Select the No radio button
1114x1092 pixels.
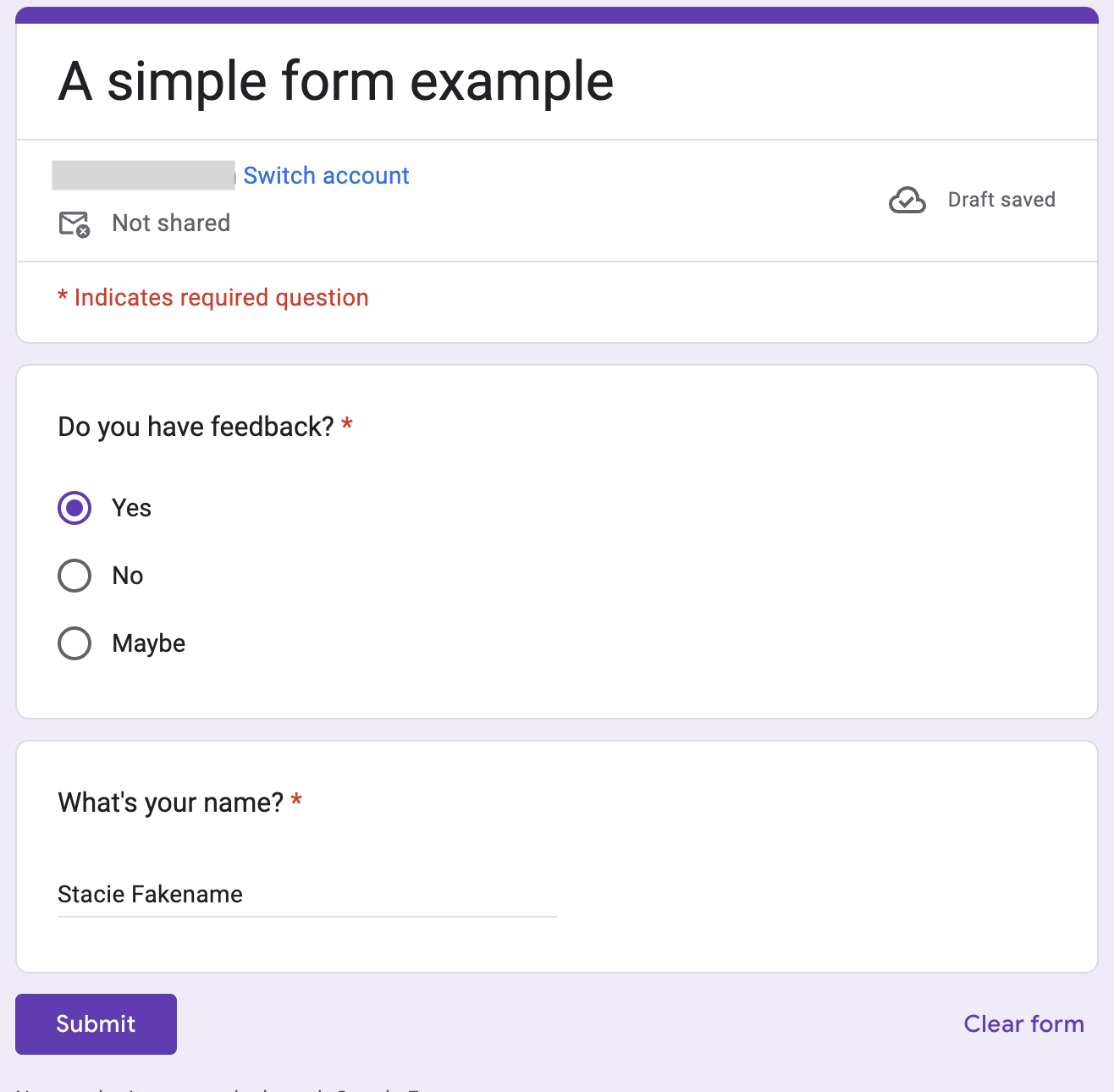(x=74, y=576)
